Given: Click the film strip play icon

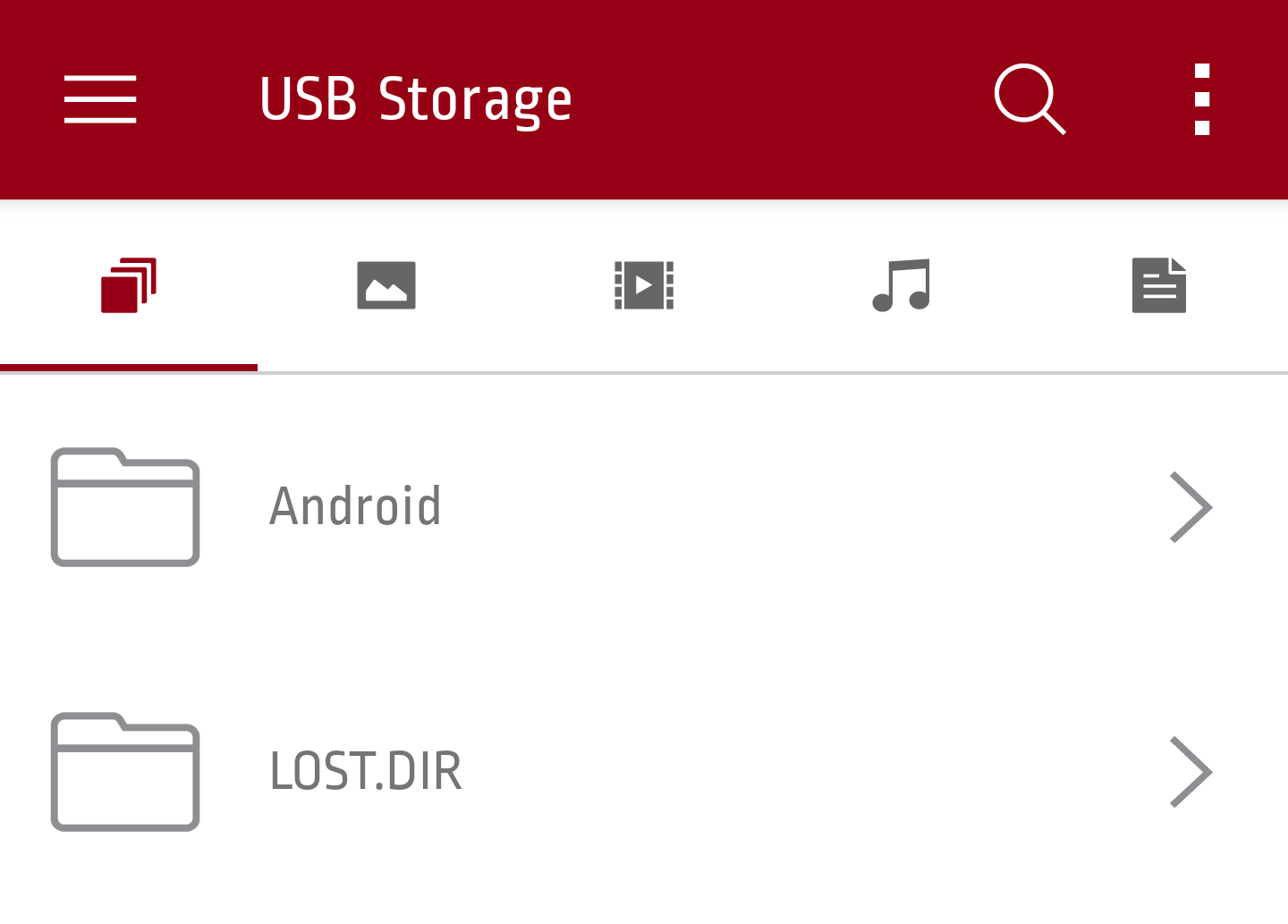Looking at the screenshot, I should click(644, 285).
